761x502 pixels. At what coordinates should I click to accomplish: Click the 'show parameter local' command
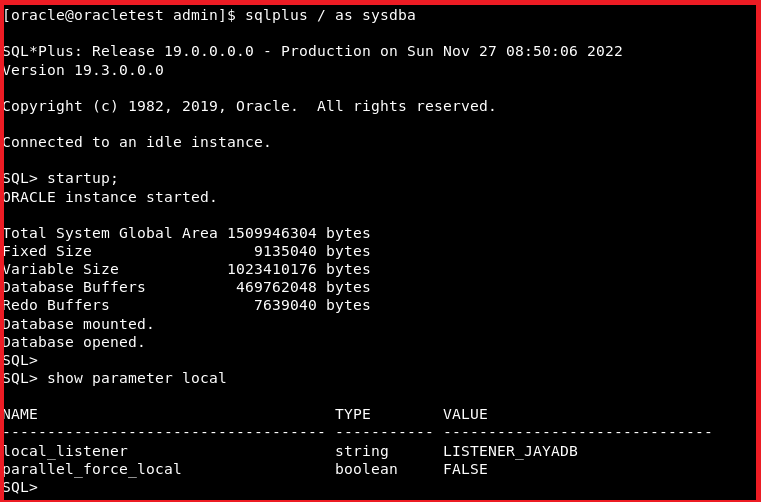[x=136, y=378]
